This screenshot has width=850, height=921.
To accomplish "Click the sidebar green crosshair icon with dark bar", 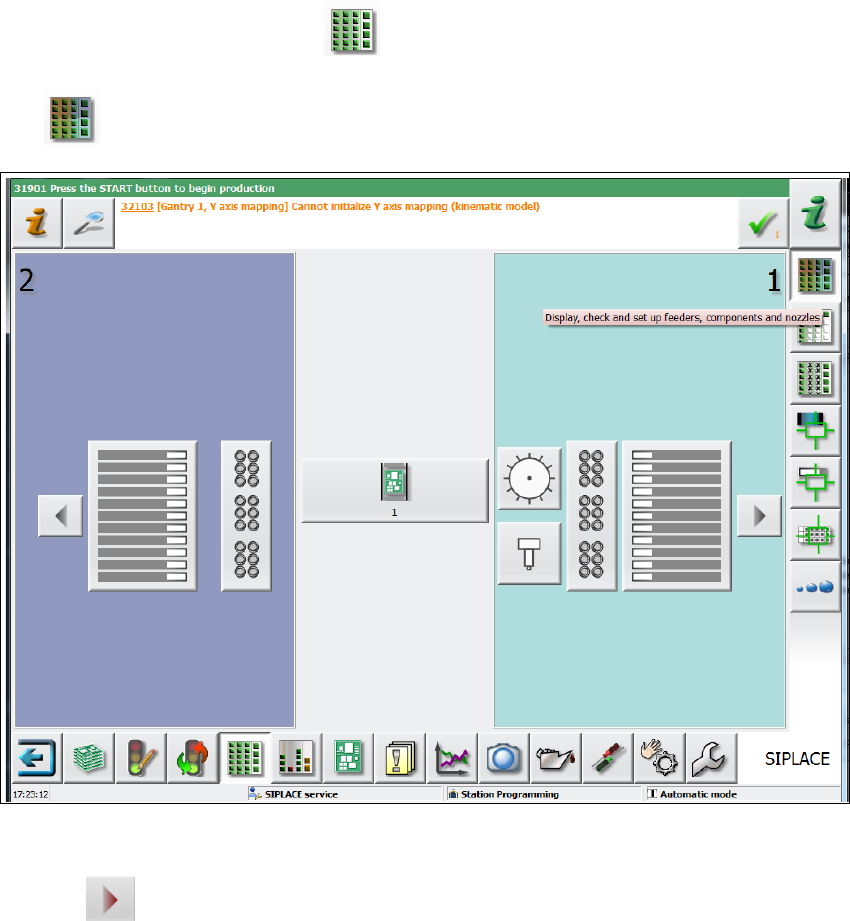I will pyautogui.click(x=815, y=430).
